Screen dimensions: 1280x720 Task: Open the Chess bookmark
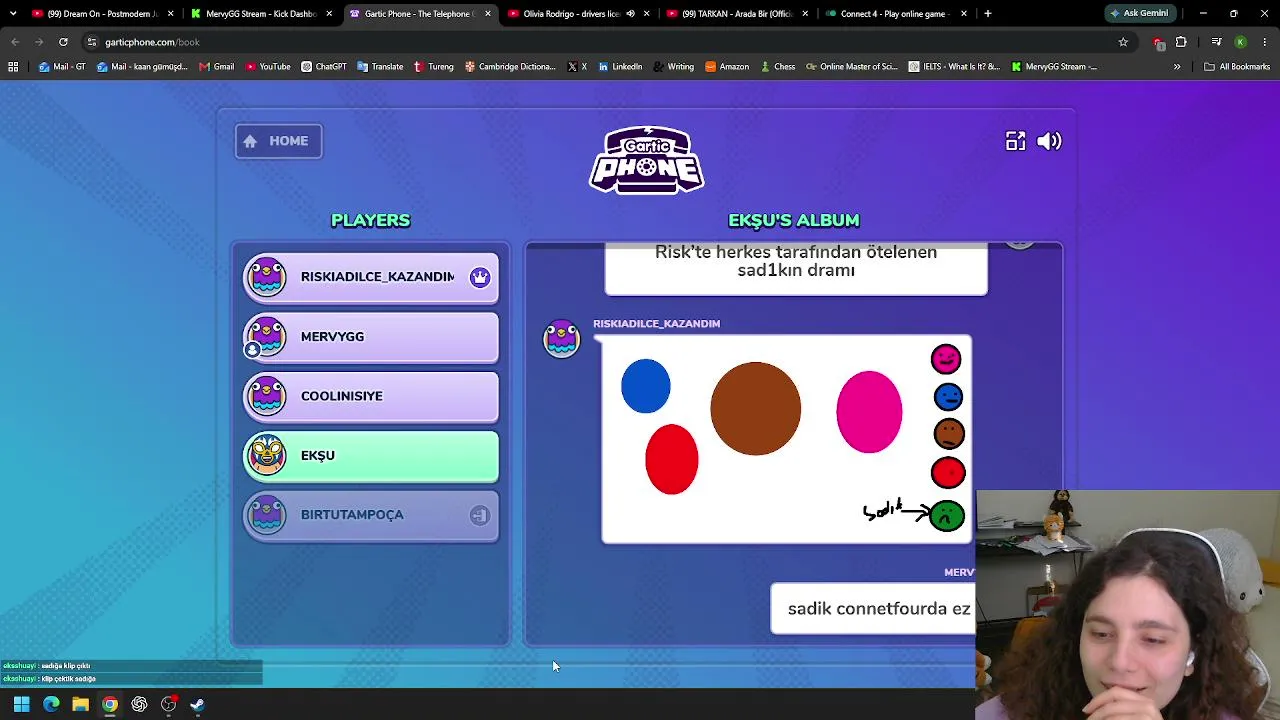[x=777, y=67]
